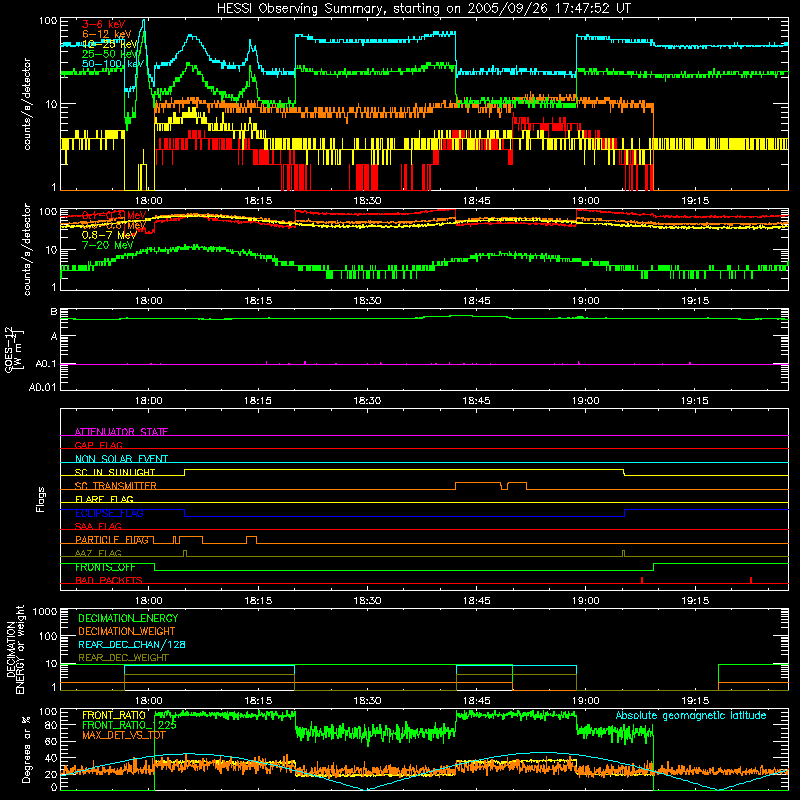The width and height of the screenshot is (800, 800).
Task: Select the 0.8-7 MeV legend label
Action: (x=109, y=235)
